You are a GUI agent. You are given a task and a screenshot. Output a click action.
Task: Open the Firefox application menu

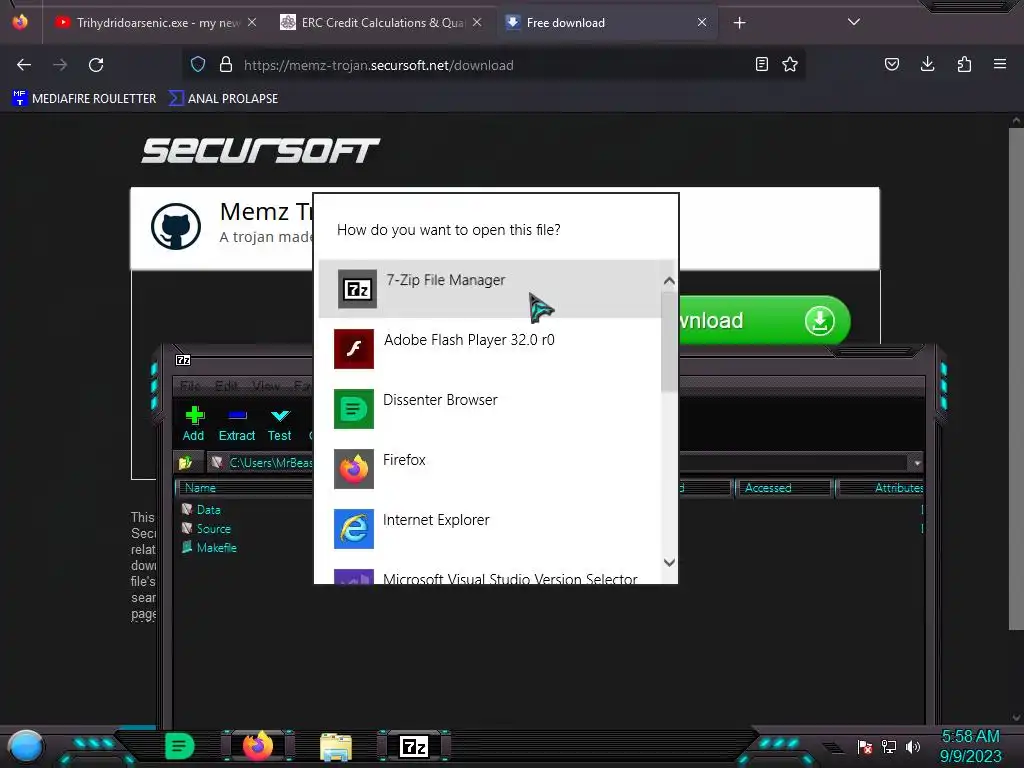[1000, 65]
